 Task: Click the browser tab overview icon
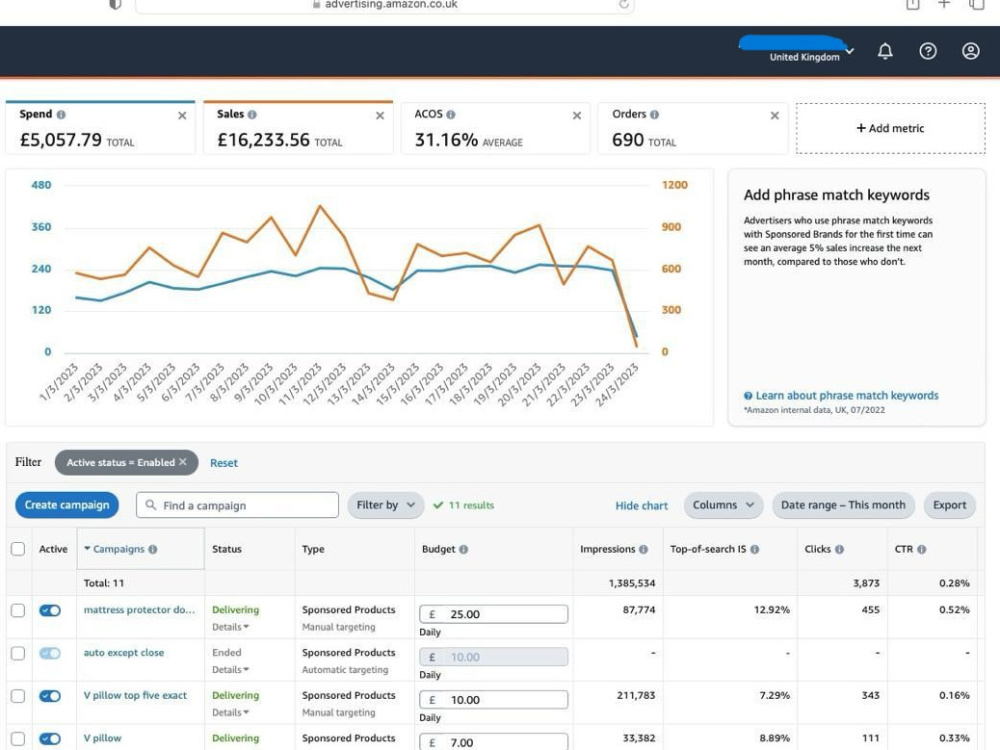[976, 4]
